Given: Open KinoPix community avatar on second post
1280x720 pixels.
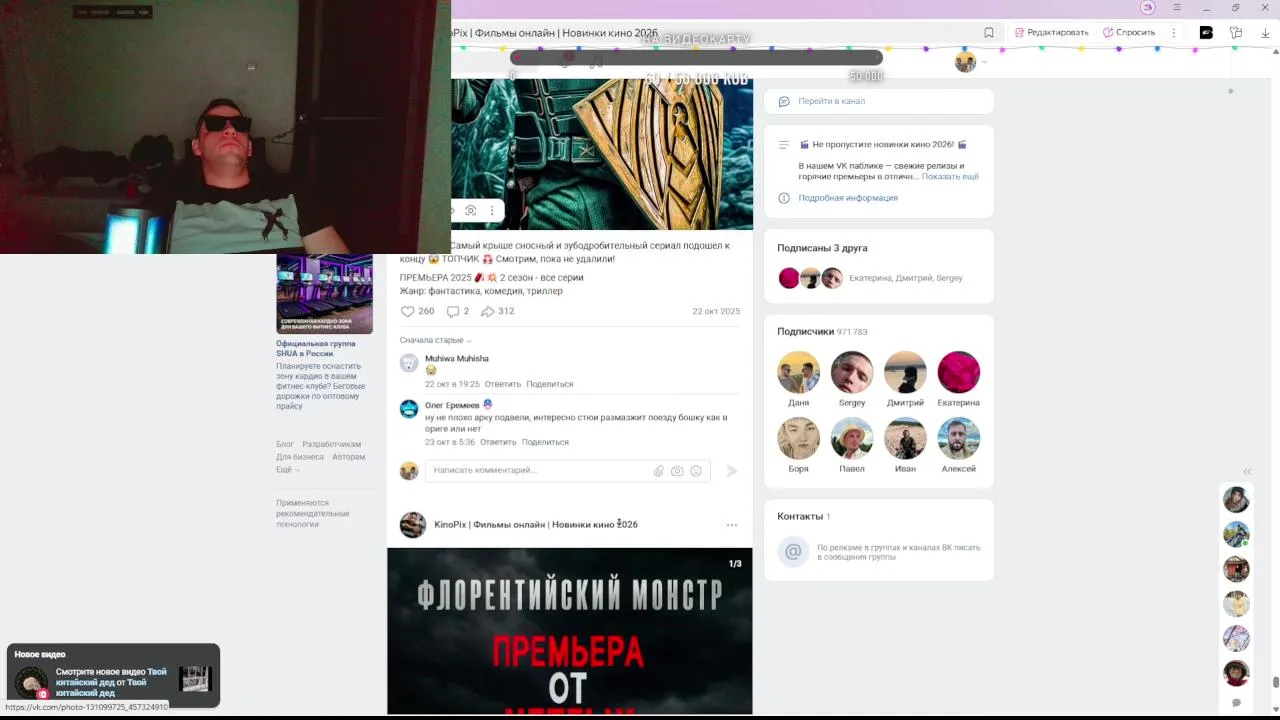Looking at the screenshot, I should (x=413, y=525).
